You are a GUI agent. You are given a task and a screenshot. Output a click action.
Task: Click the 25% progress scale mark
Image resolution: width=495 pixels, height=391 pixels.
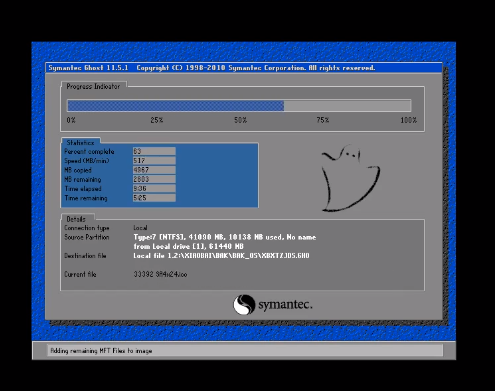(157, 120)
